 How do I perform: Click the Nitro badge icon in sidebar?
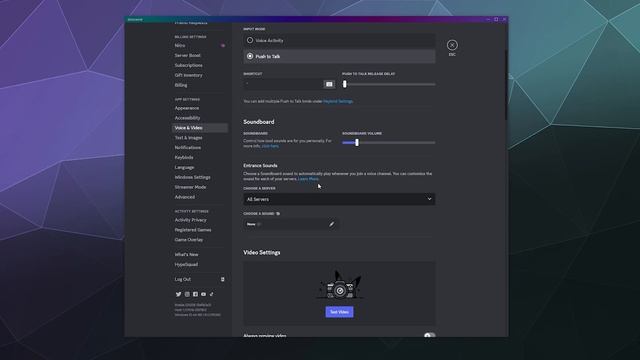click(223, 46)
